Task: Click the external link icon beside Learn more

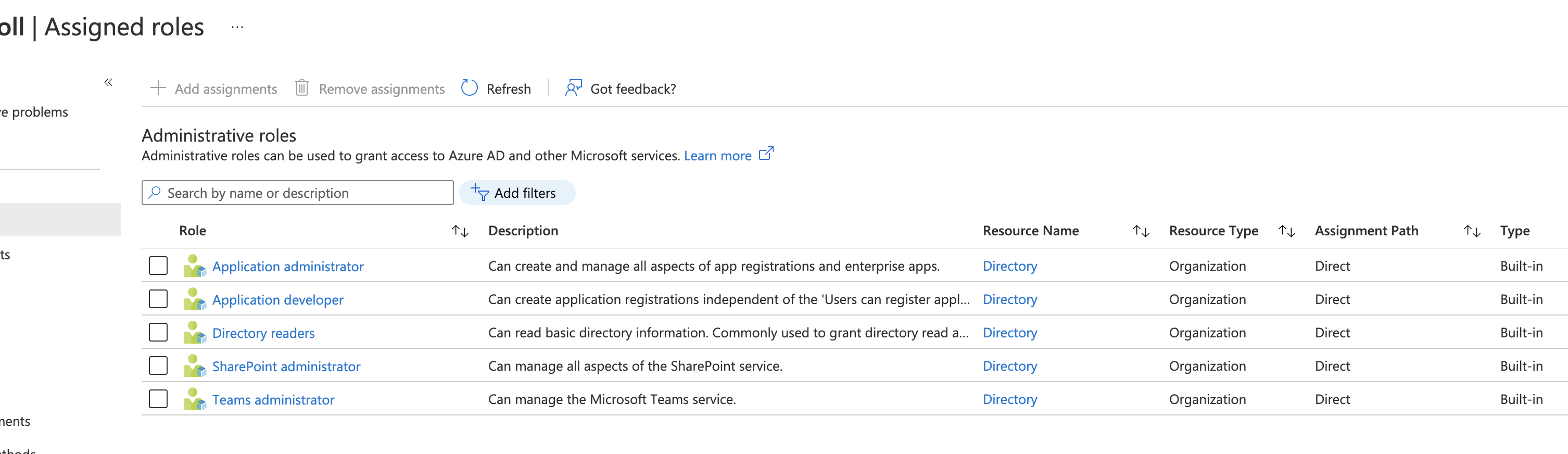Action: click(x=766, y=154)
